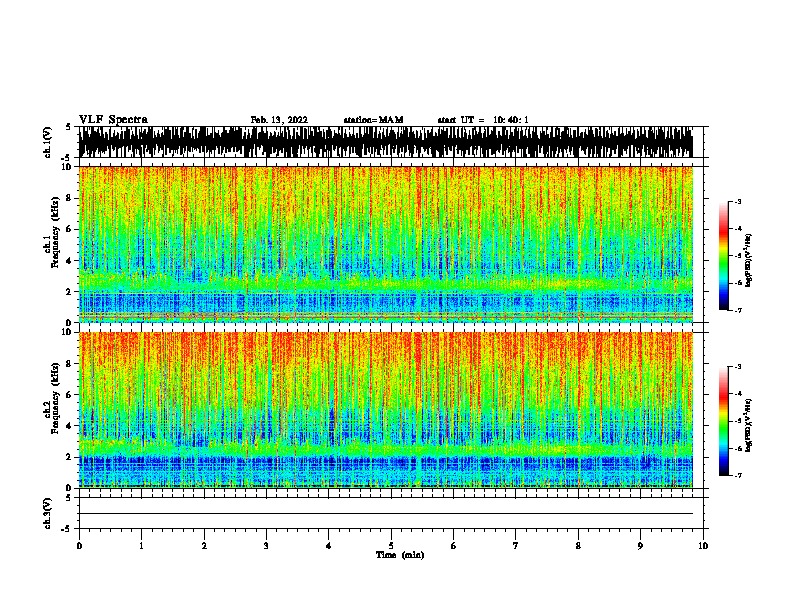The height and width of the screenshot is (612, 792).
Task: Click the ch.2 "Frequency (kHz)" axis label
Action: [55, 398]
